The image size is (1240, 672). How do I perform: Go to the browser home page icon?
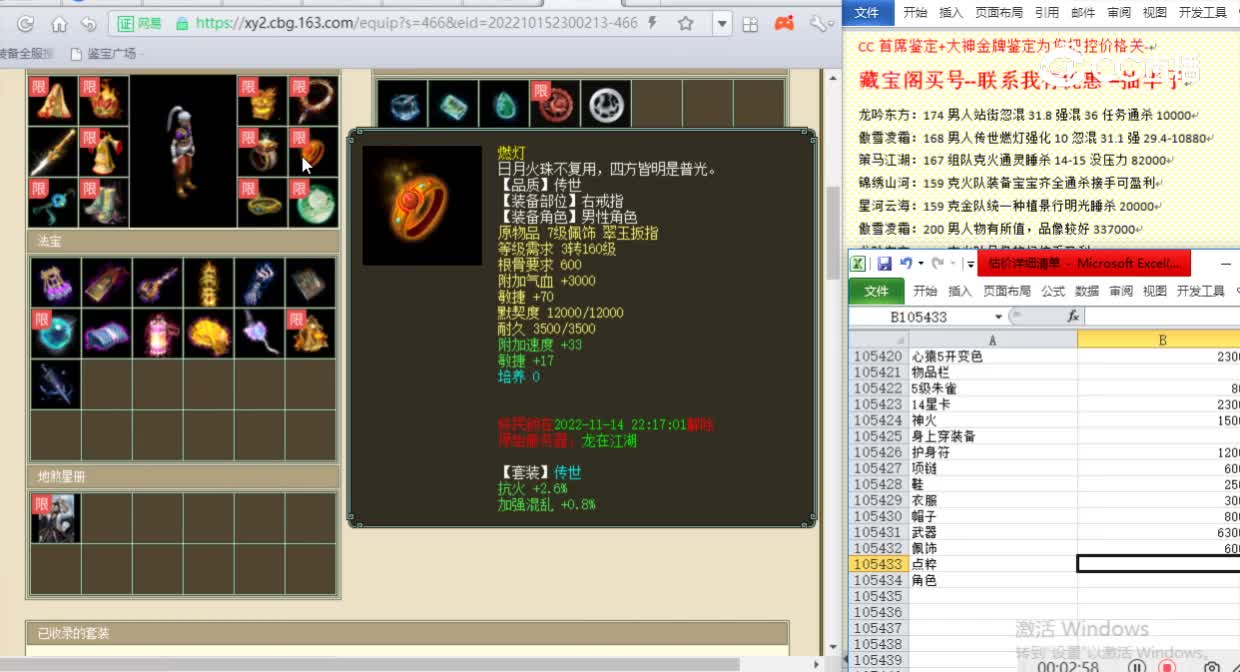pos(60,23)
